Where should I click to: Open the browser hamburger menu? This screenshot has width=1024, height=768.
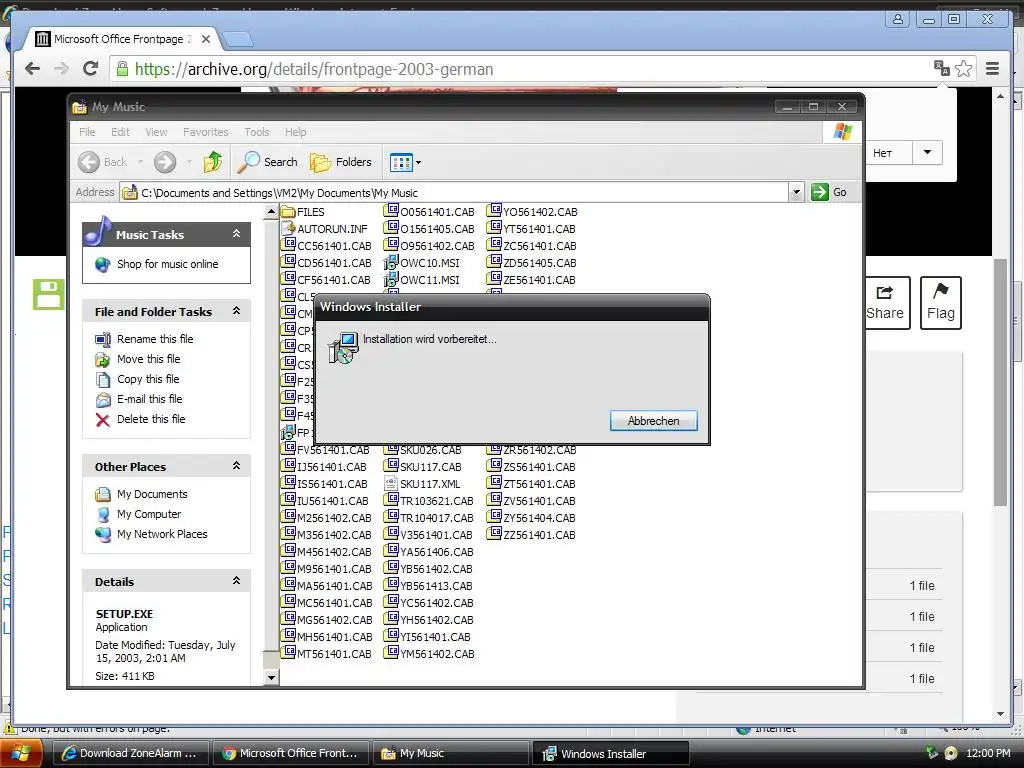tap(992, 69)
